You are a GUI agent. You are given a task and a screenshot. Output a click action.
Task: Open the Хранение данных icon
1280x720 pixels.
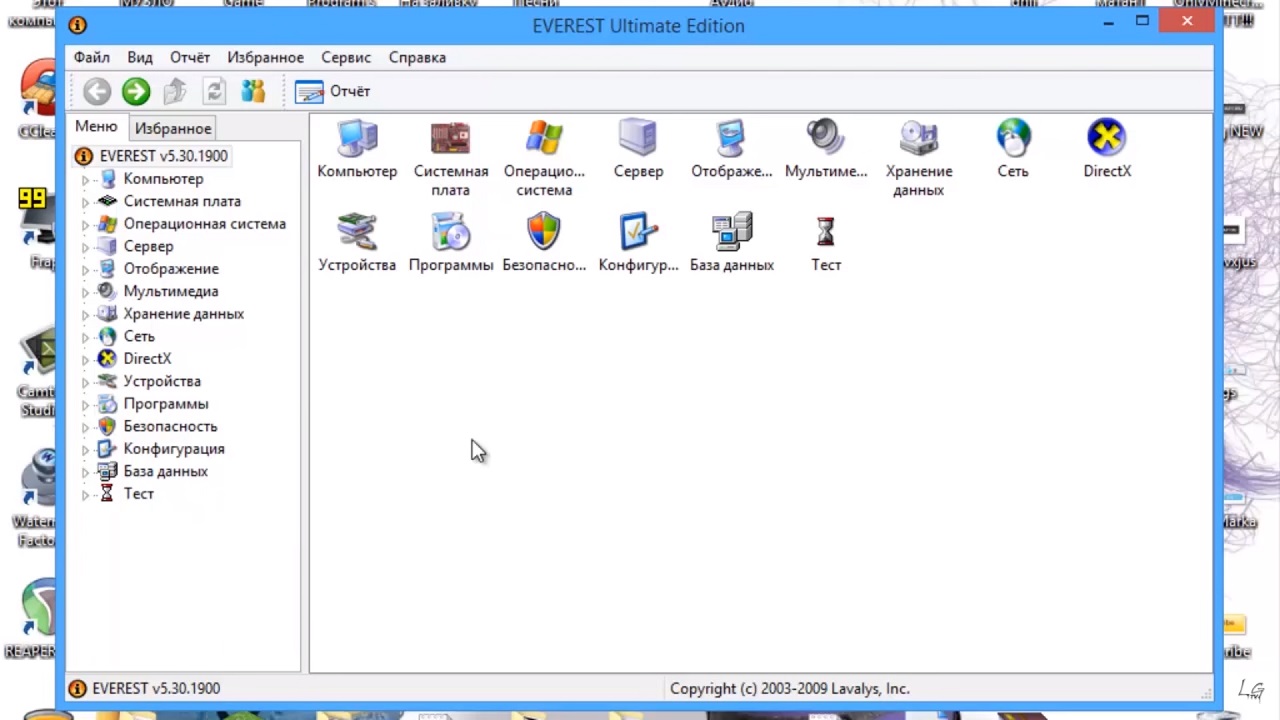coord(918,140)
